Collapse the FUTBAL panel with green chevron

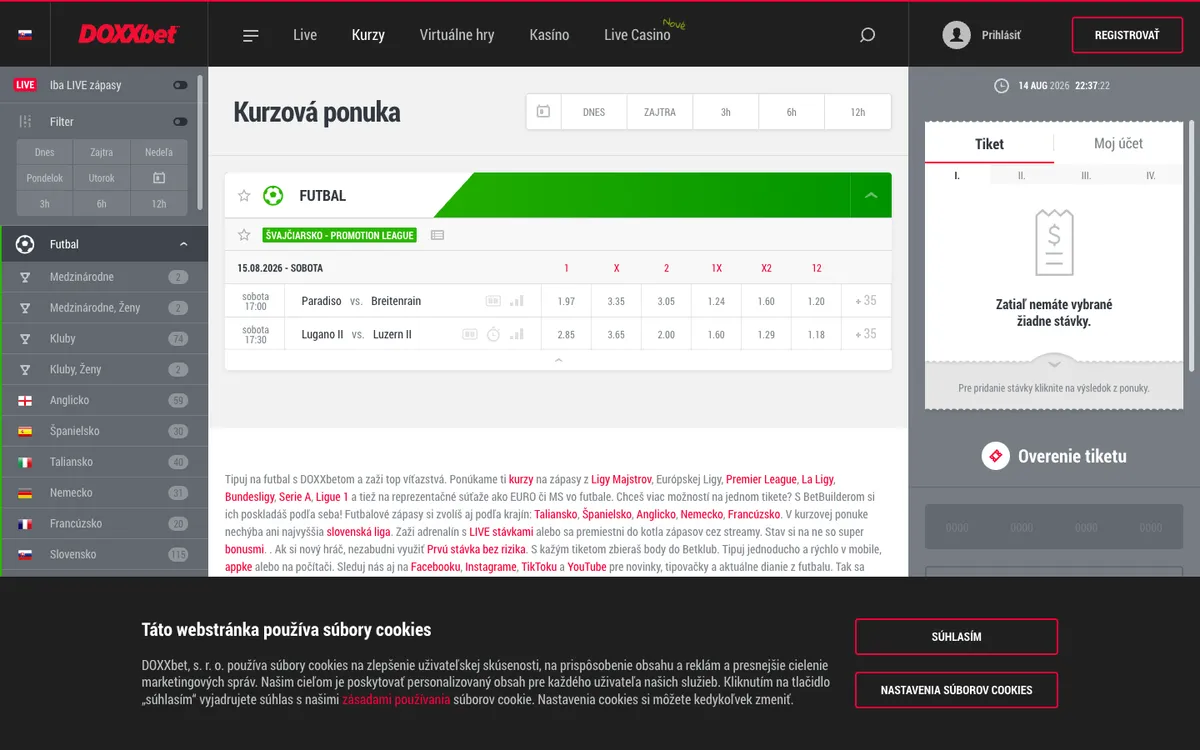point(871,196)
